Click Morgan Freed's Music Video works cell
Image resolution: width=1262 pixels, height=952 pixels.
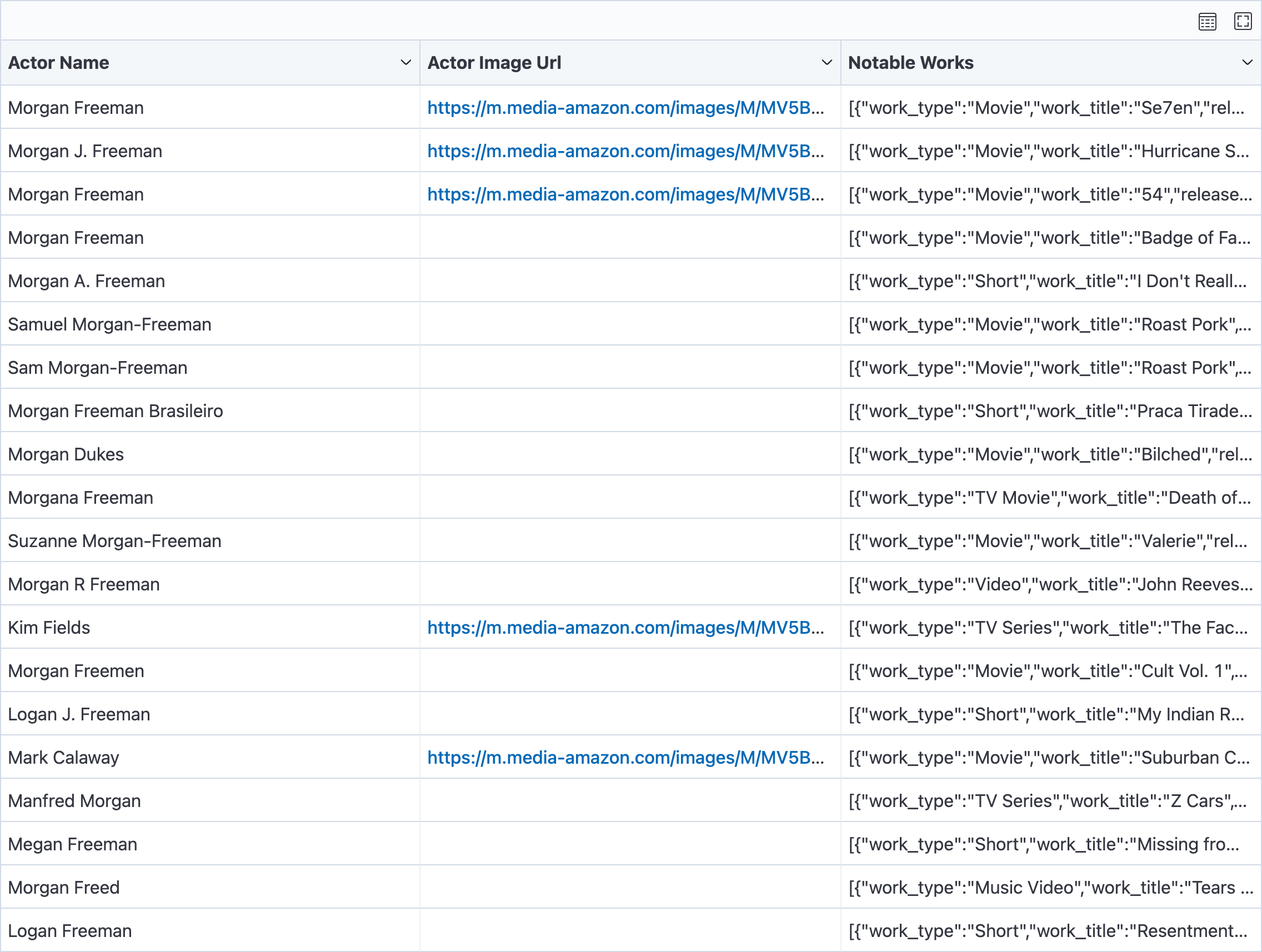(1050, 888)
